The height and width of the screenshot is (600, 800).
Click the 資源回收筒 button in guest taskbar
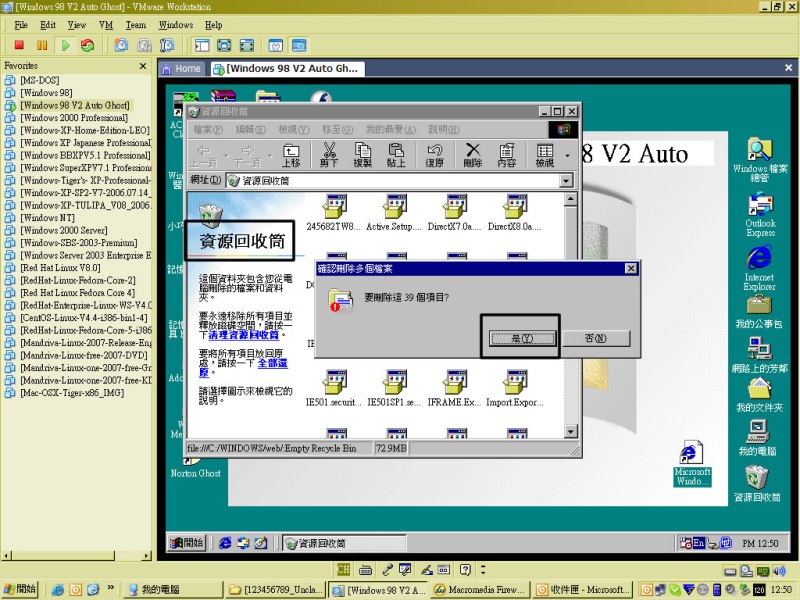click(344, 543)
